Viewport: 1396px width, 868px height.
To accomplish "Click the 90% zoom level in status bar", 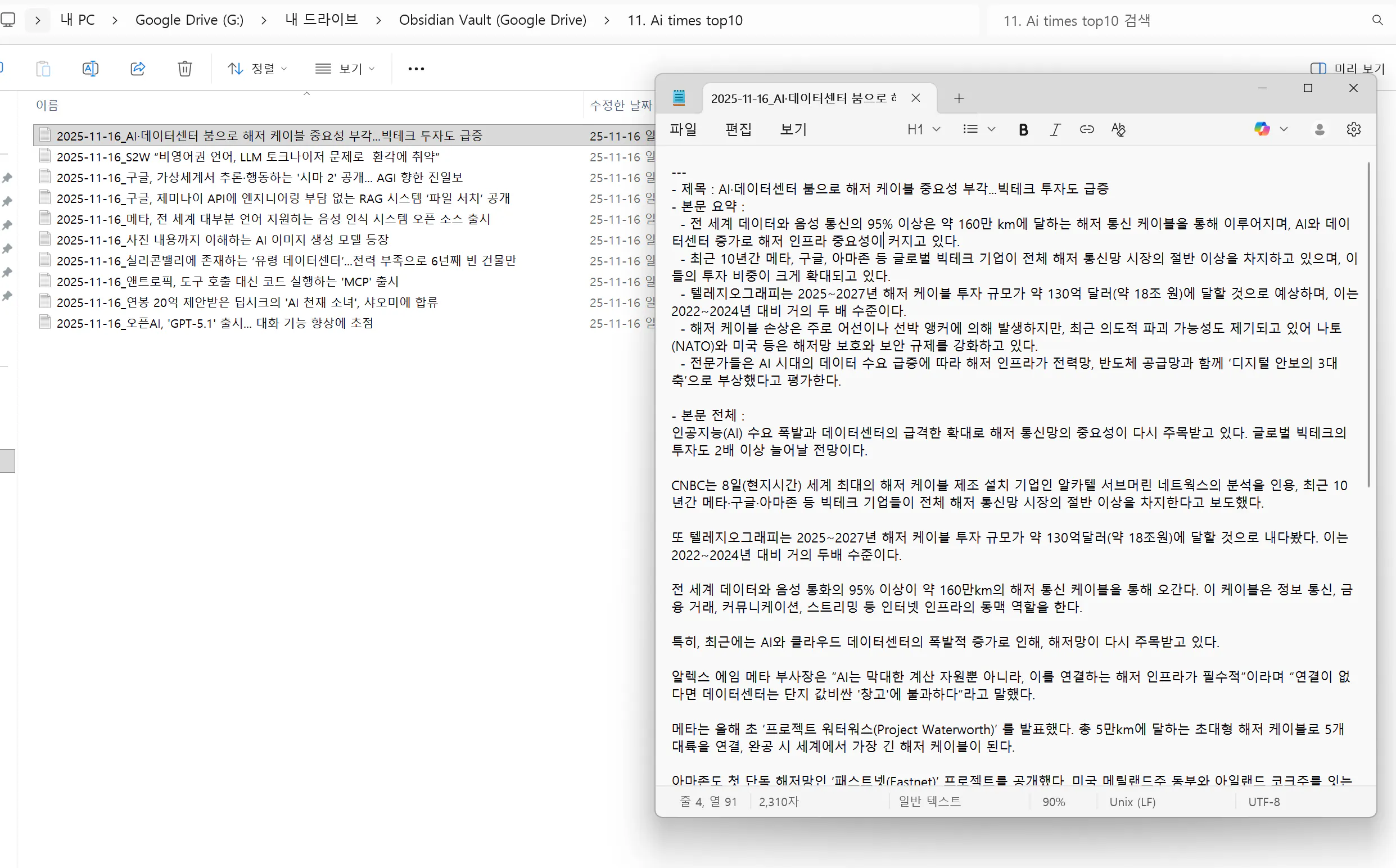I will (x=1054, y=802).
